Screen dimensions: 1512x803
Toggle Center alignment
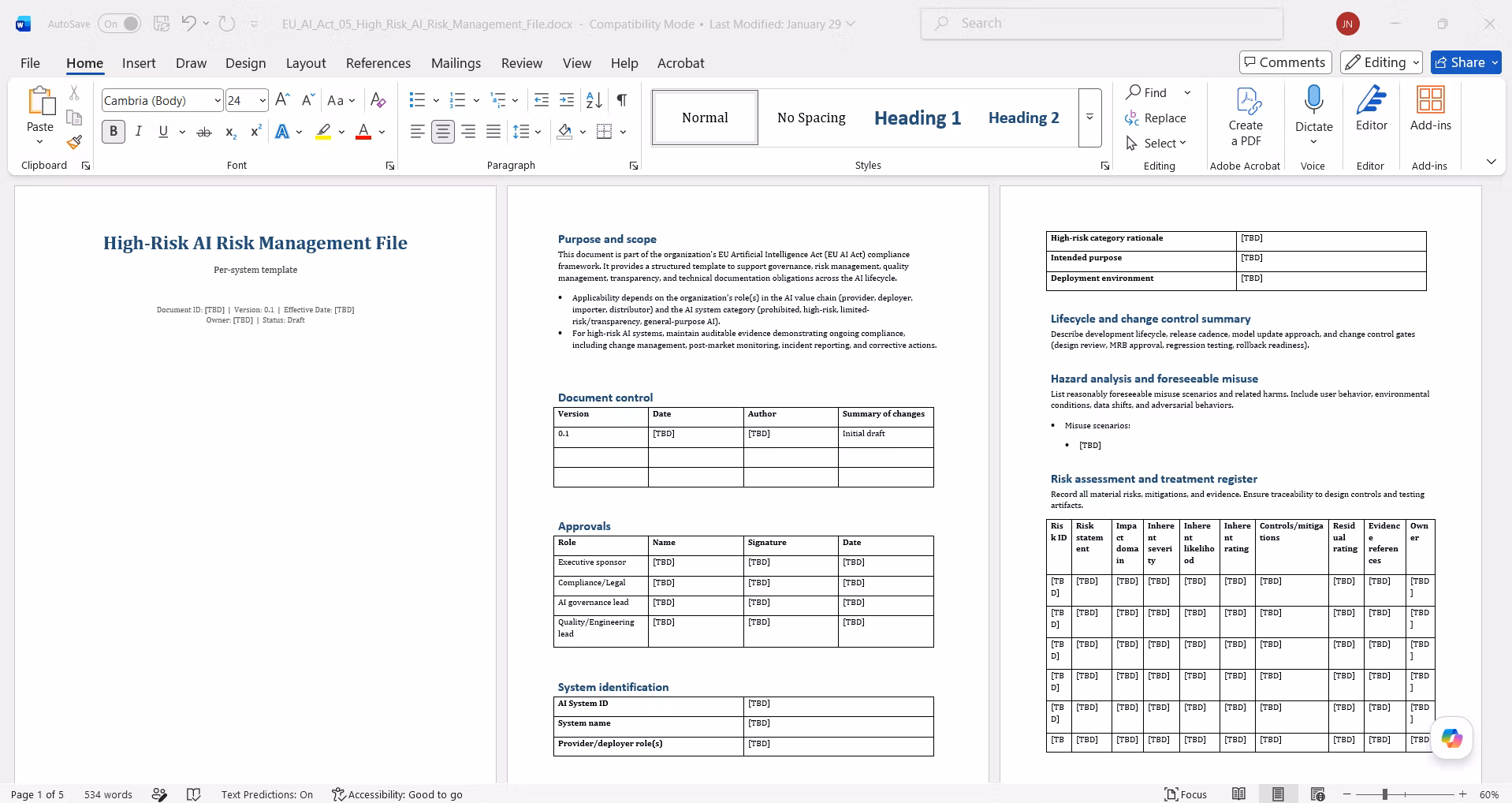pyautogui.click(x=443, y=132)
